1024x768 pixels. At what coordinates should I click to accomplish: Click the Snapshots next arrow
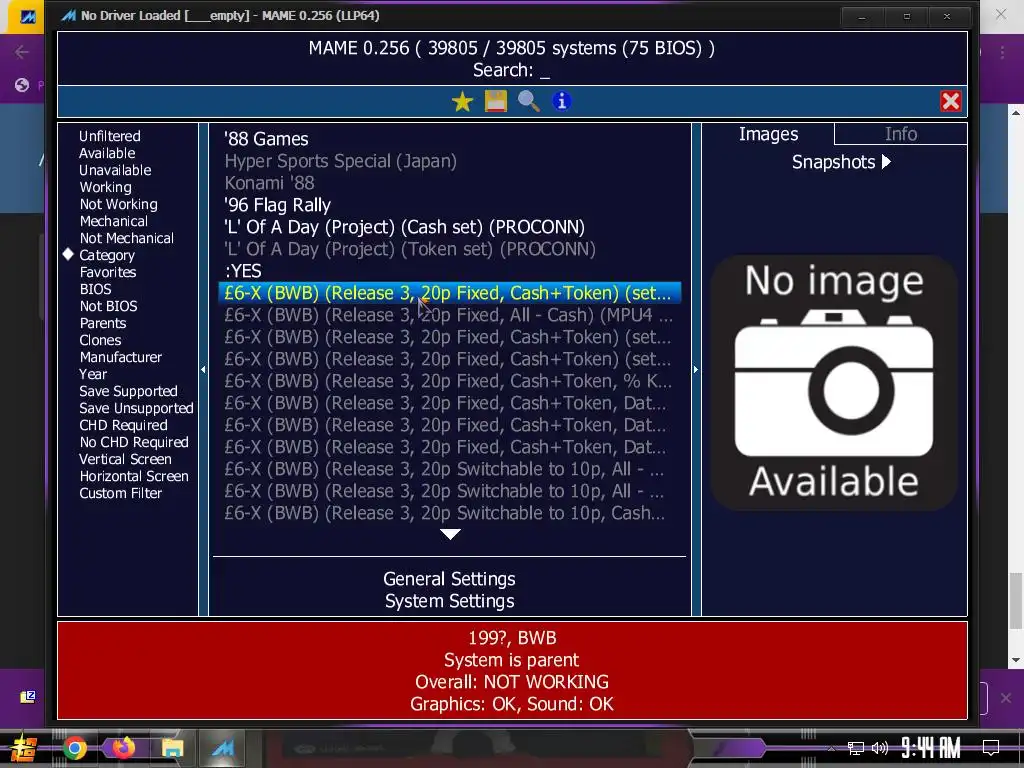coord(886,161)
